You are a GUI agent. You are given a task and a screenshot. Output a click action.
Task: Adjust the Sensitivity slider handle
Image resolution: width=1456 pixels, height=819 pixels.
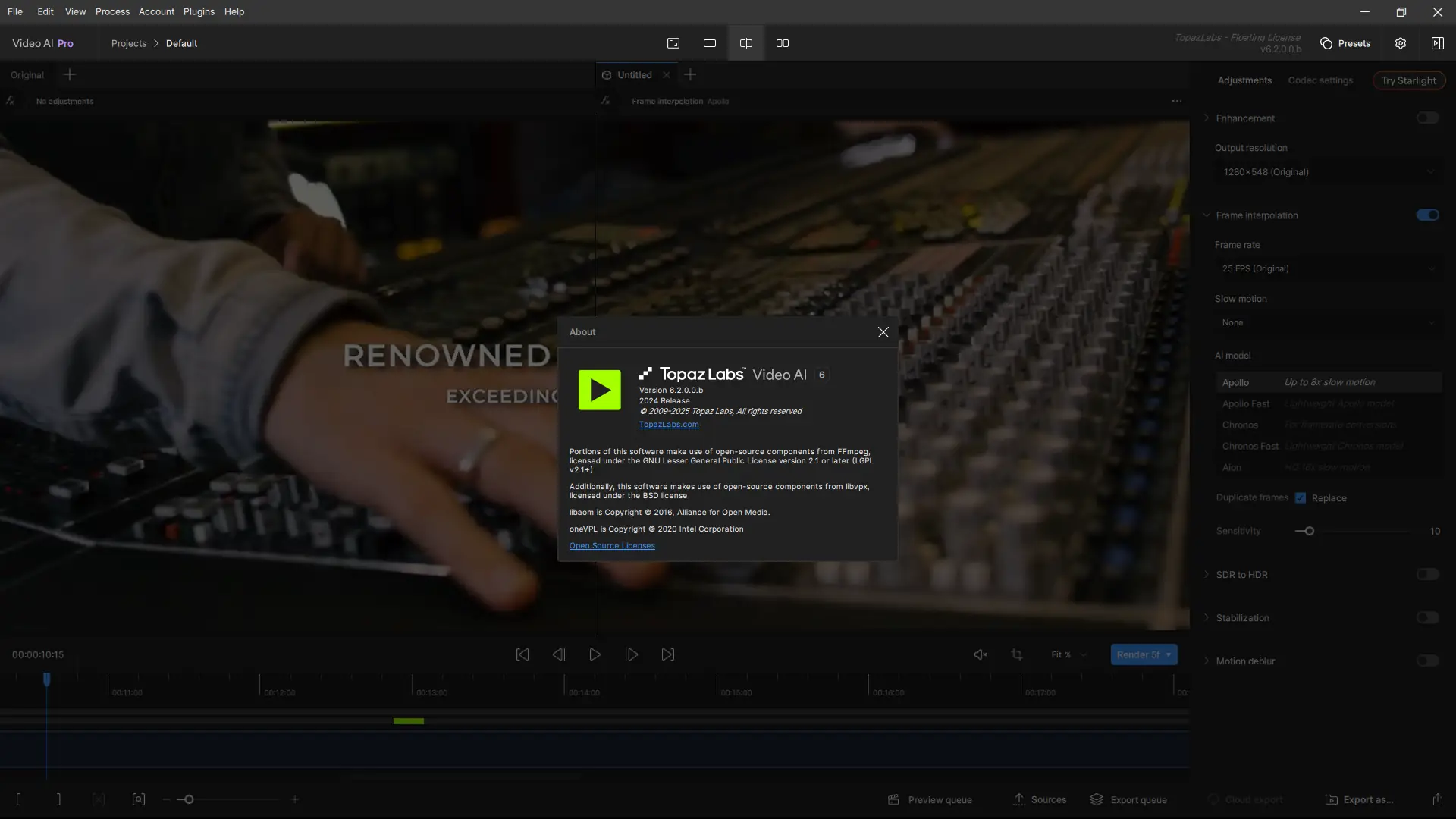pos(1309,531)
